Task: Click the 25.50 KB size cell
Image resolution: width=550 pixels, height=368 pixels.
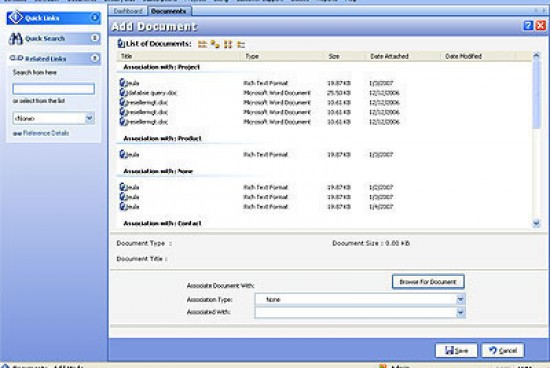Action: coord(339,93)
